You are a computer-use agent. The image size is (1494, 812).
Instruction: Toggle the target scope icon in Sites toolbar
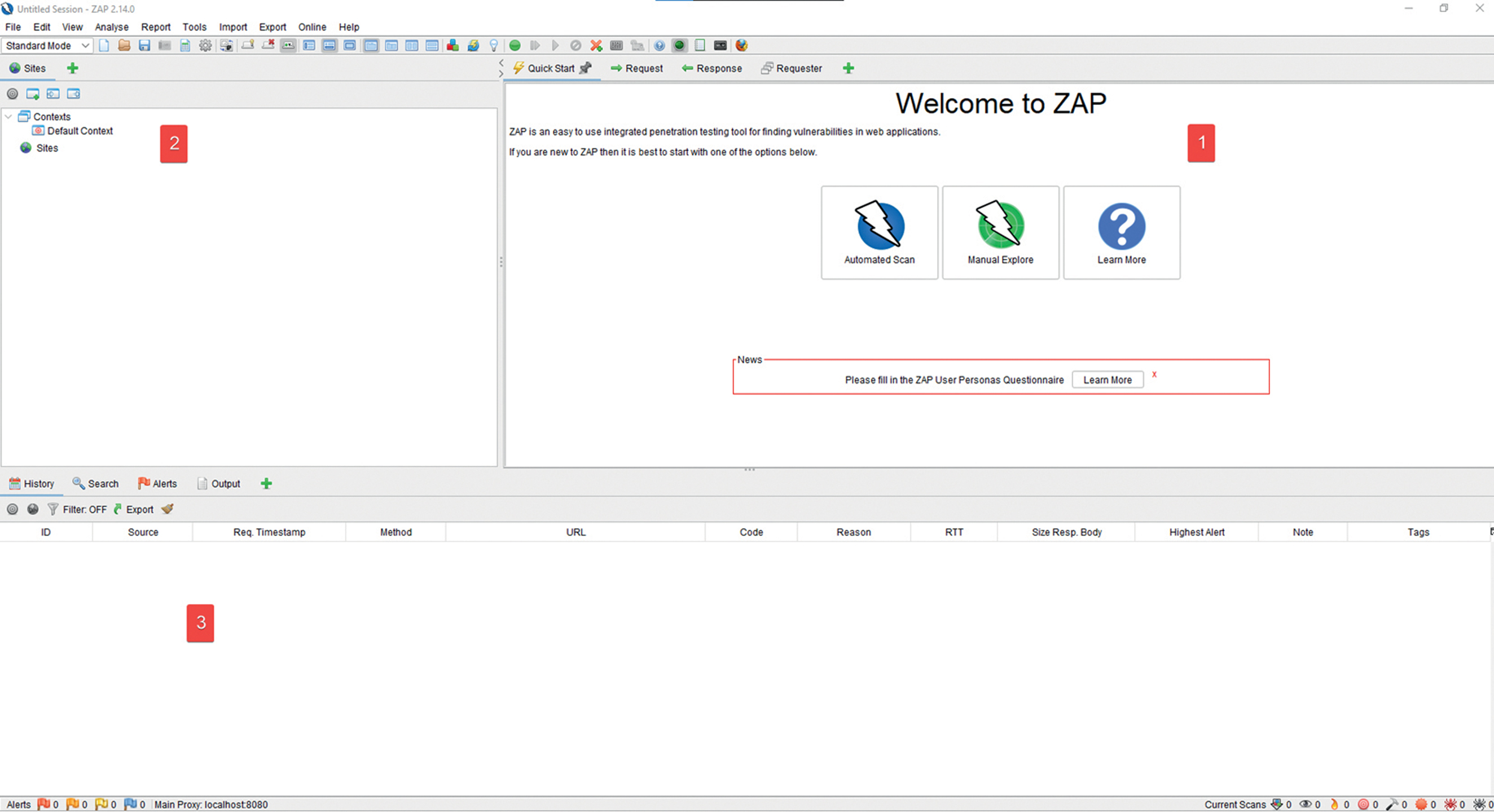pyautogui.click(x=12, y=93)
